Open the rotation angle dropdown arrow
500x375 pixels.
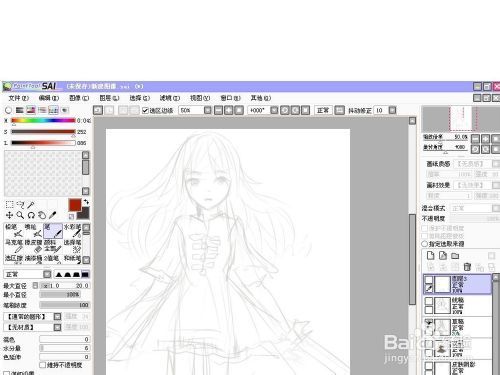coord(274,110)
